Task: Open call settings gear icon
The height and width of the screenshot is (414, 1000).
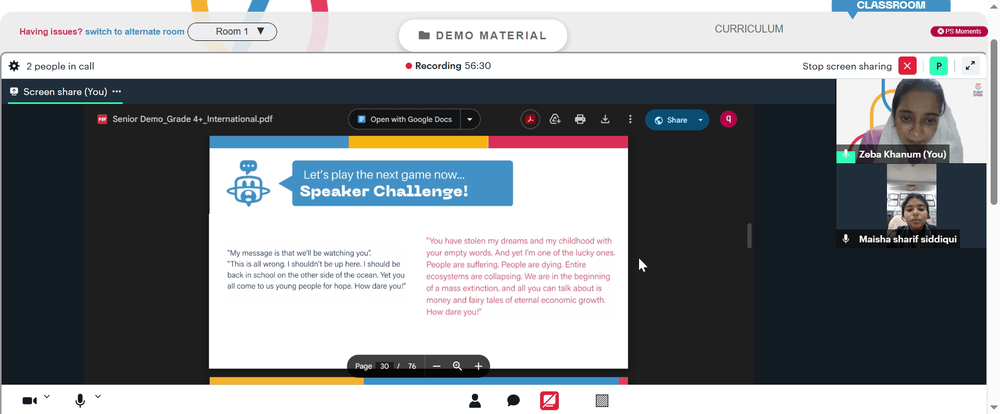Action: coord(14,66)
